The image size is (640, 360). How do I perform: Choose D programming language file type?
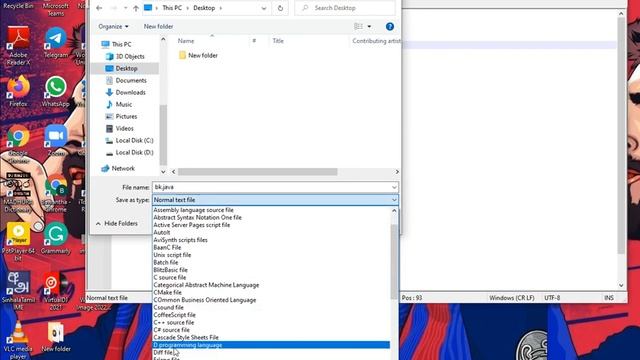pyautogui.click(x=271, y=345)
